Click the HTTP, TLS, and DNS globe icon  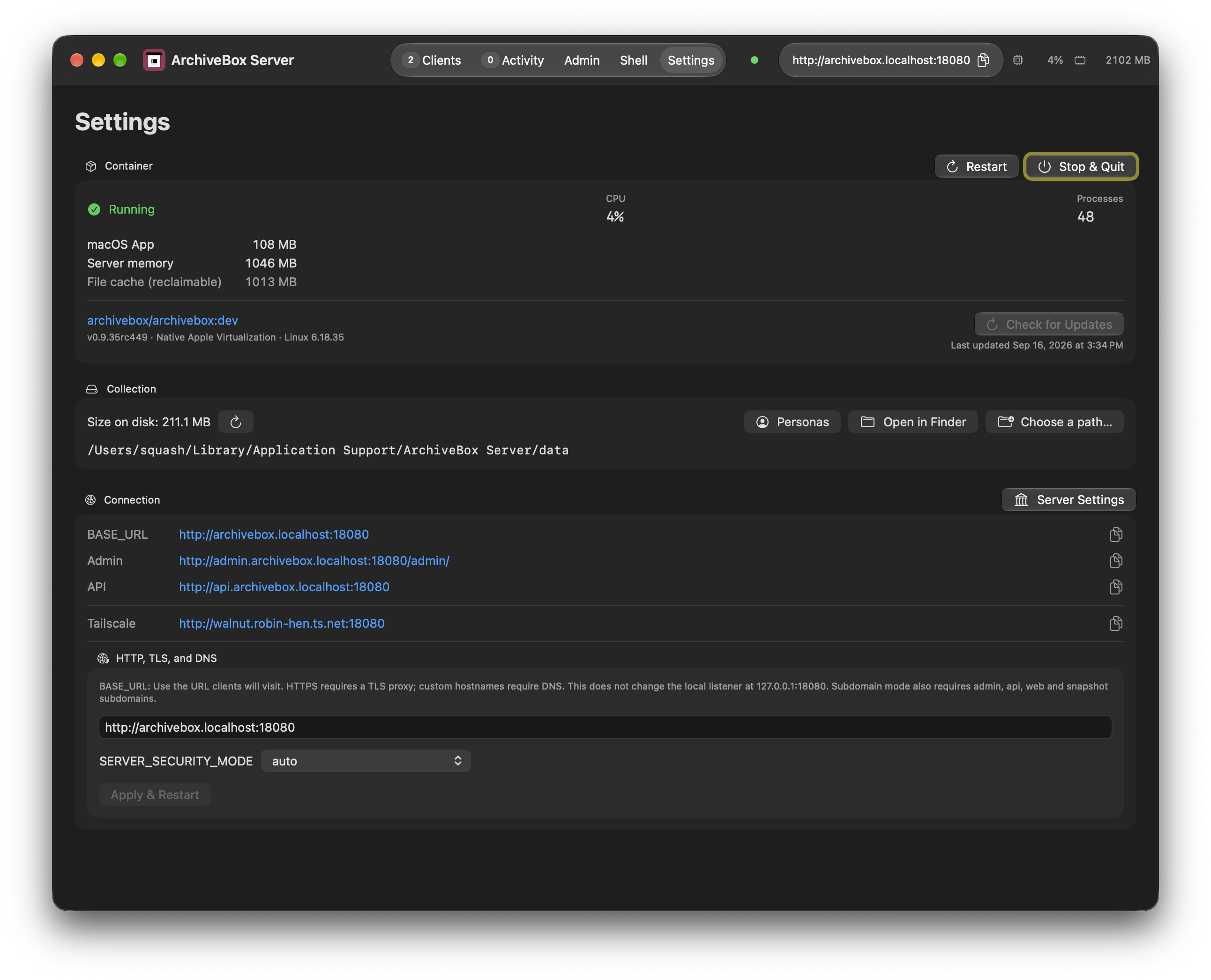point(103,658)
